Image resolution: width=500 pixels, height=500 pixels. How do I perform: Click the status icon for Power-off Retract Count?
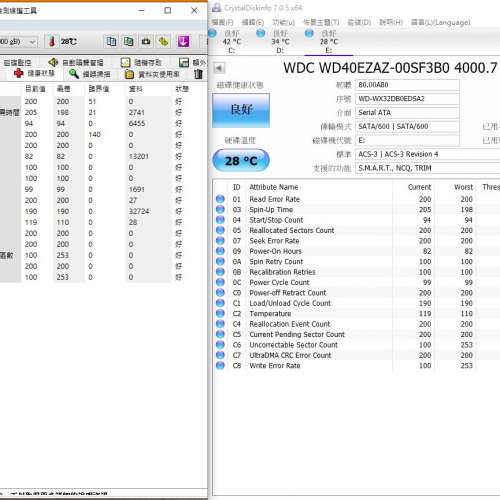tap(220, 292)
